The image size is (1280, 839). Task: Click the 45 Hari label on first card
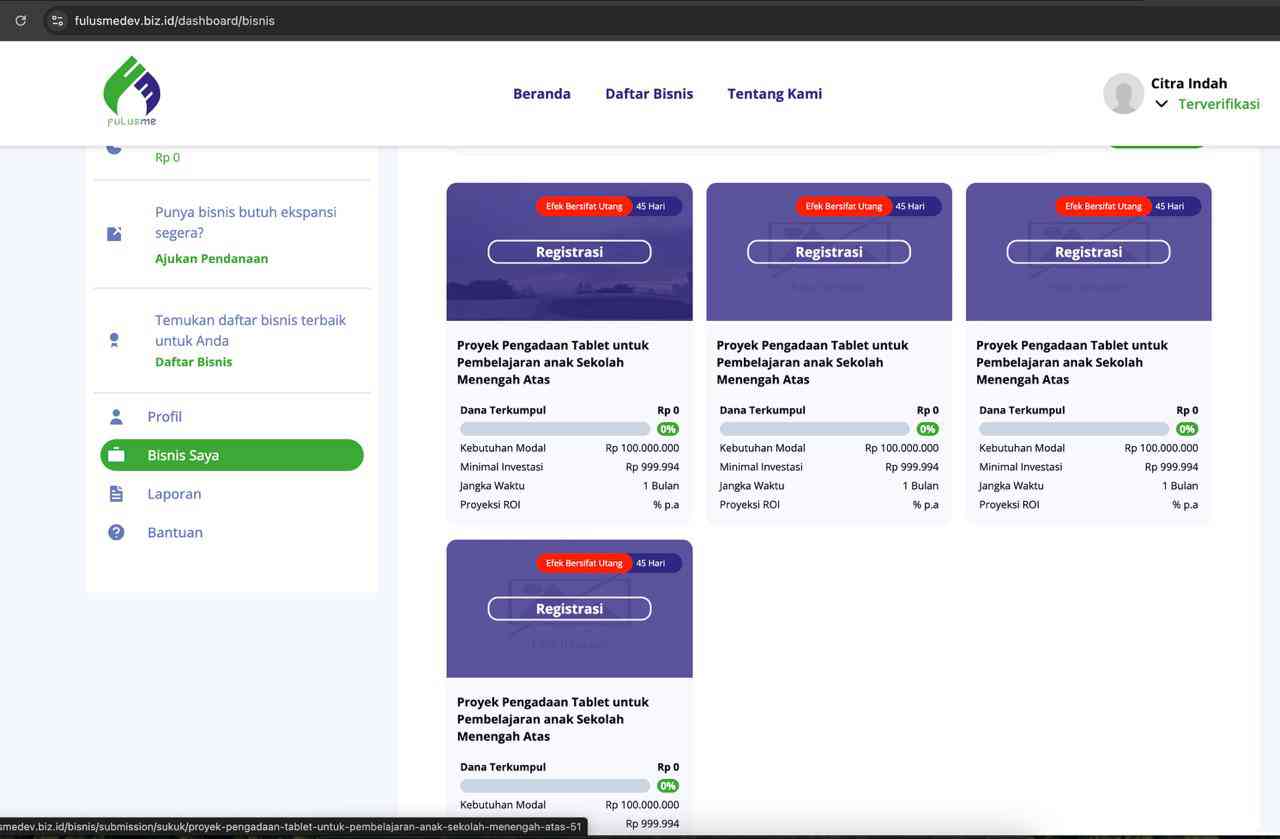(651, 206)
